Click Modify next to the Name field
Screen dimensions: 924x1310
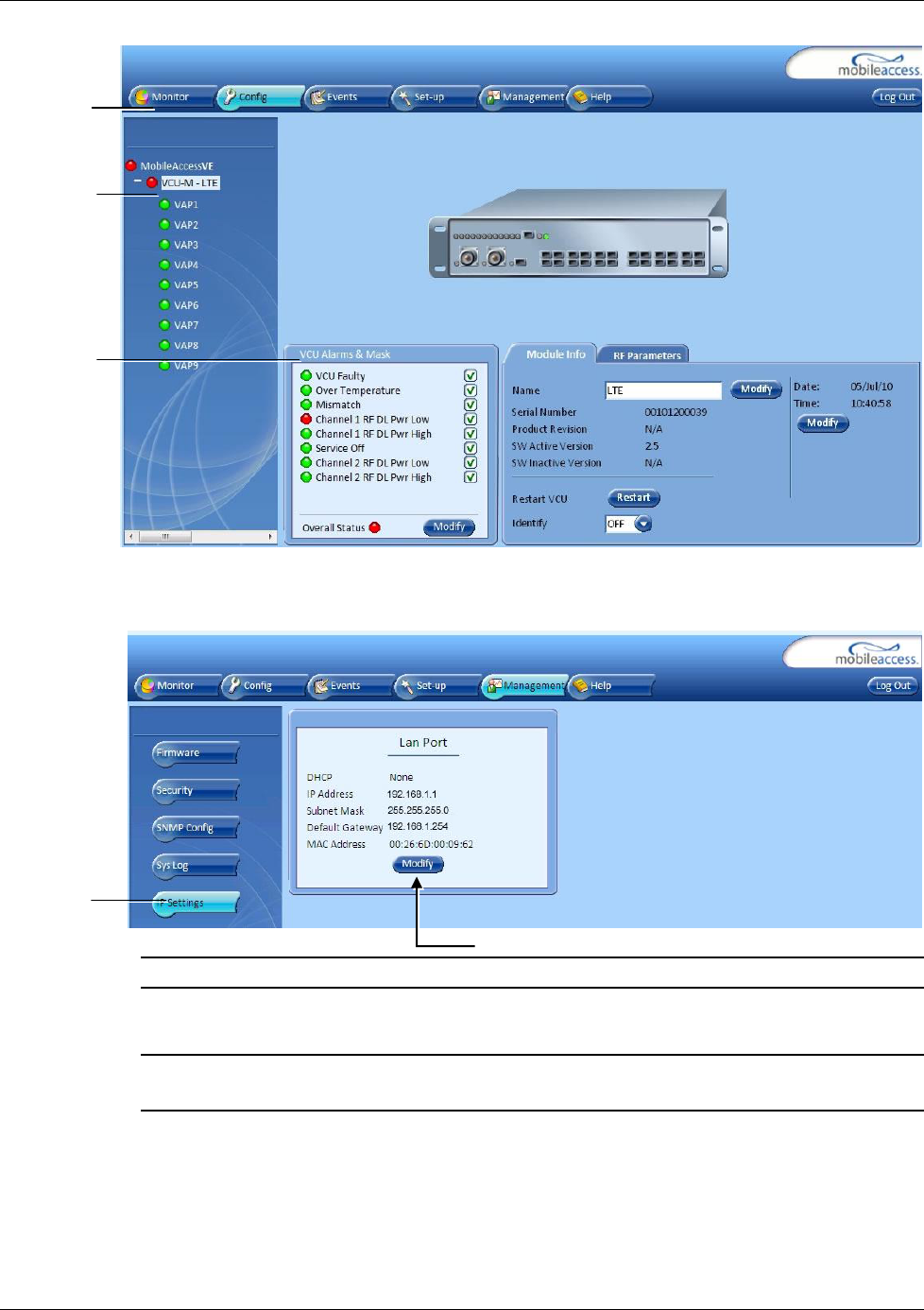coord(756,389)
